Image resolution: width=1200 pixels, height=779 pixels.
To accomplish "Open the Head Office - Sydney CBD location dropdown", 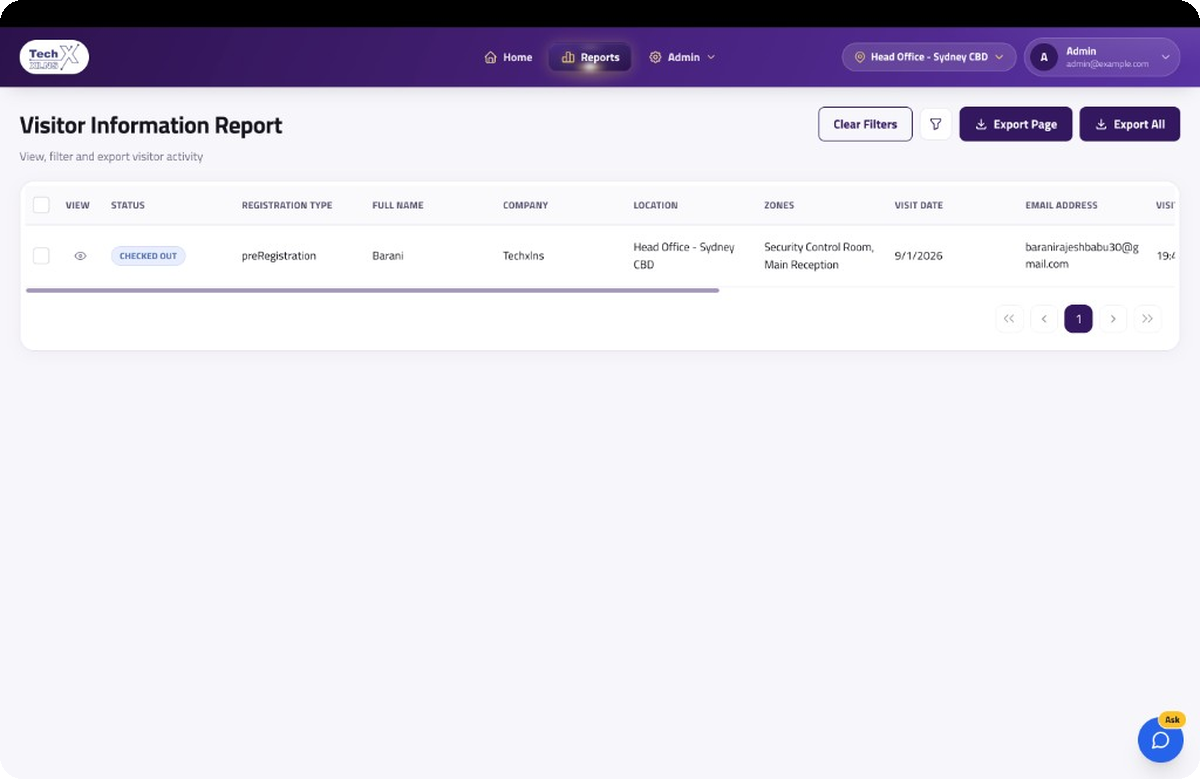I will (929, 57).
